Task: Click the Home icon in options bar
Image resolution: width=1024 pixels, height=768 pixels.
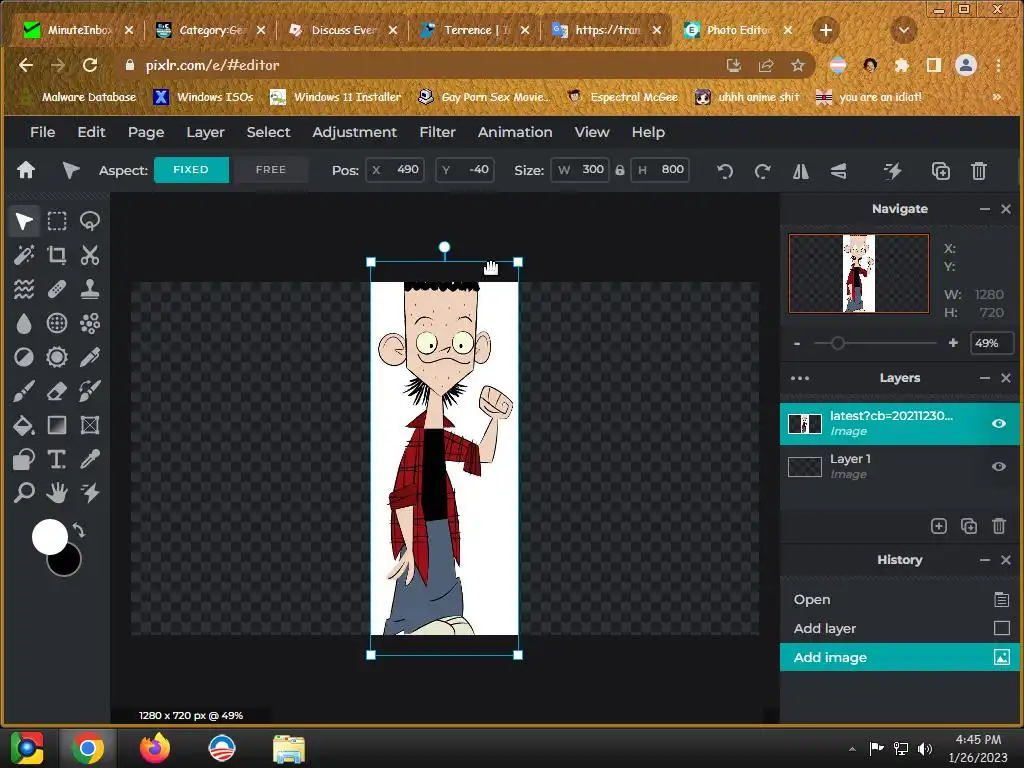Action: pos(26,170)
